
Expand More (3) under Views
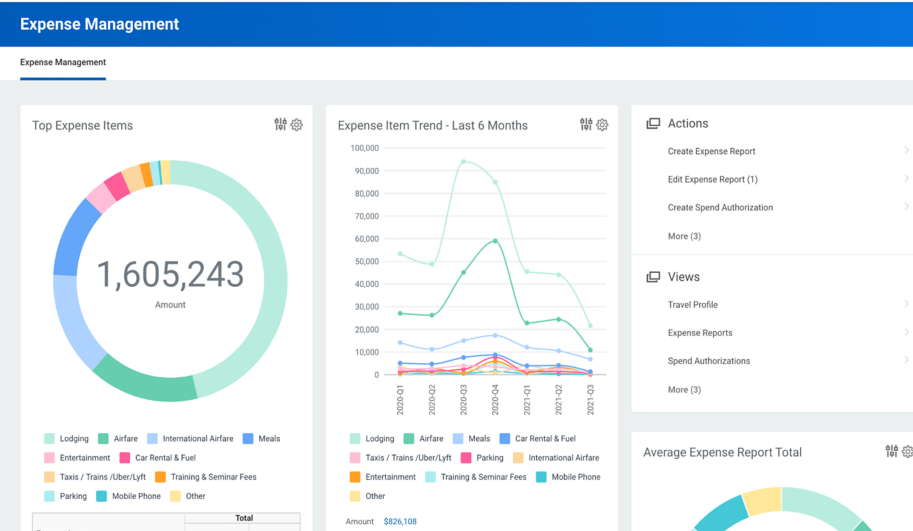[684, 390]
